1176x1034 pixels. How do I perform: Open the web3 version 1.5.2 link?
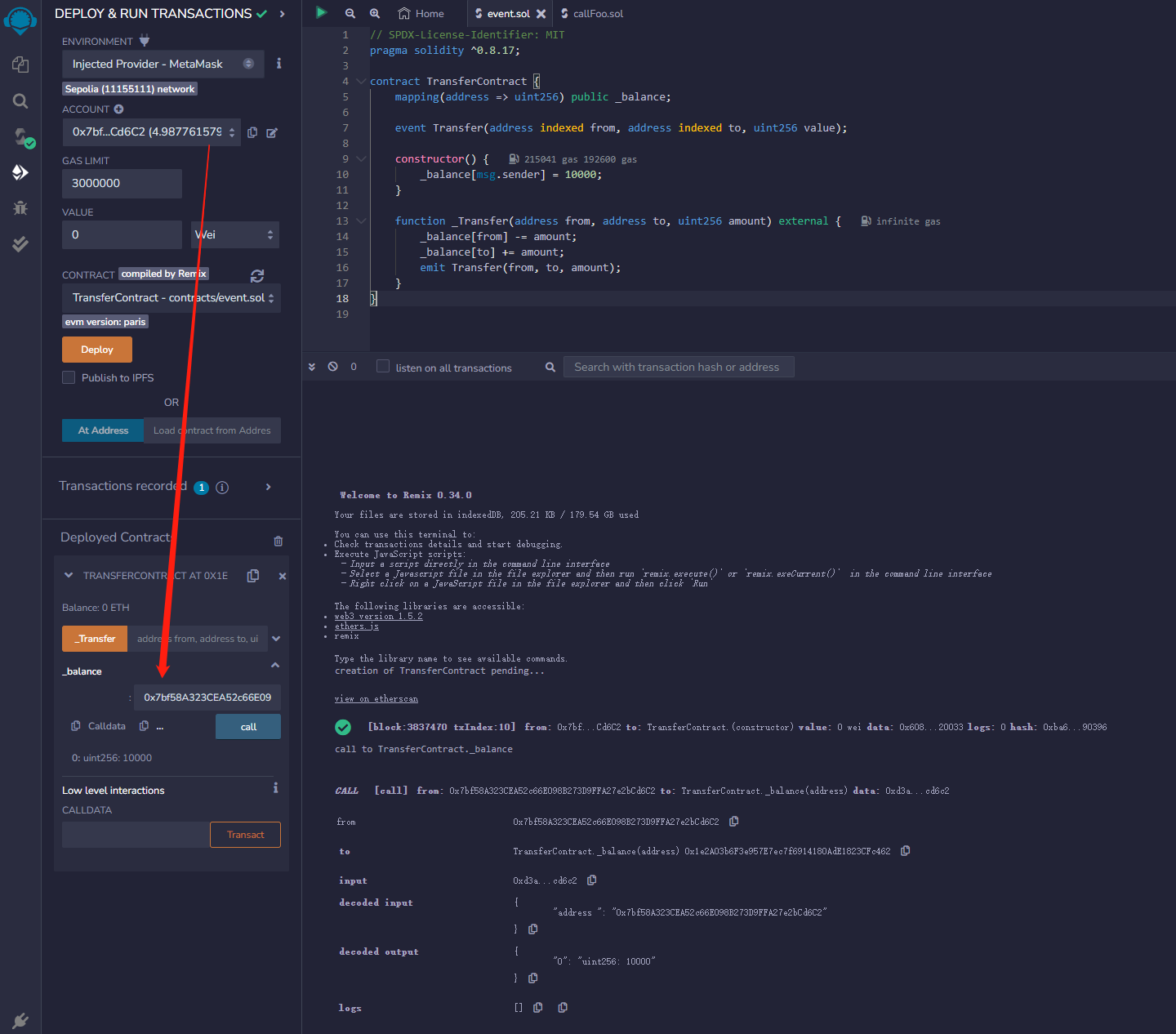coord(379,617)
